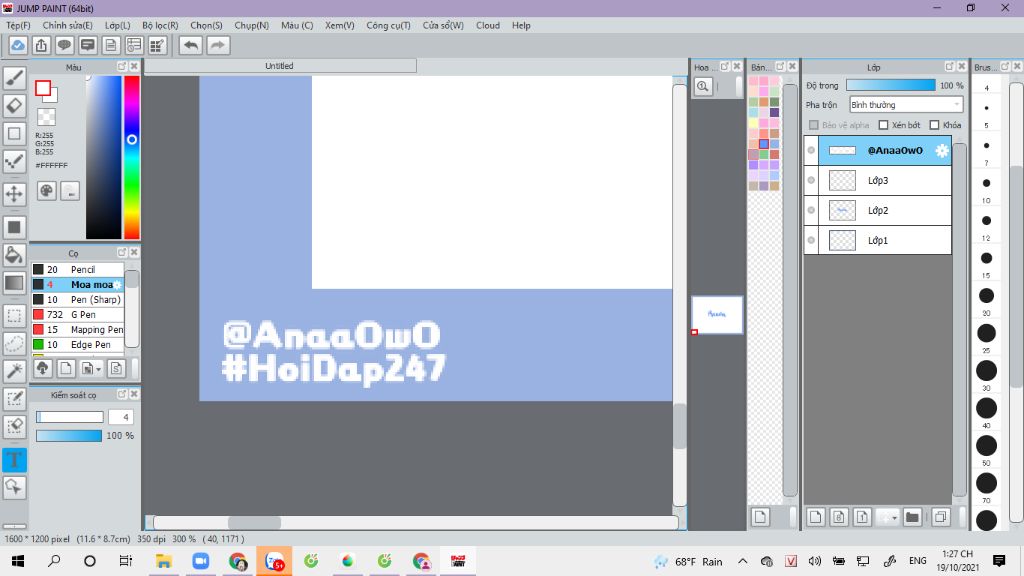The image size is (1024, 576).
Task: Toggle the Khóa checkbox
Action: tap(935, 125)
